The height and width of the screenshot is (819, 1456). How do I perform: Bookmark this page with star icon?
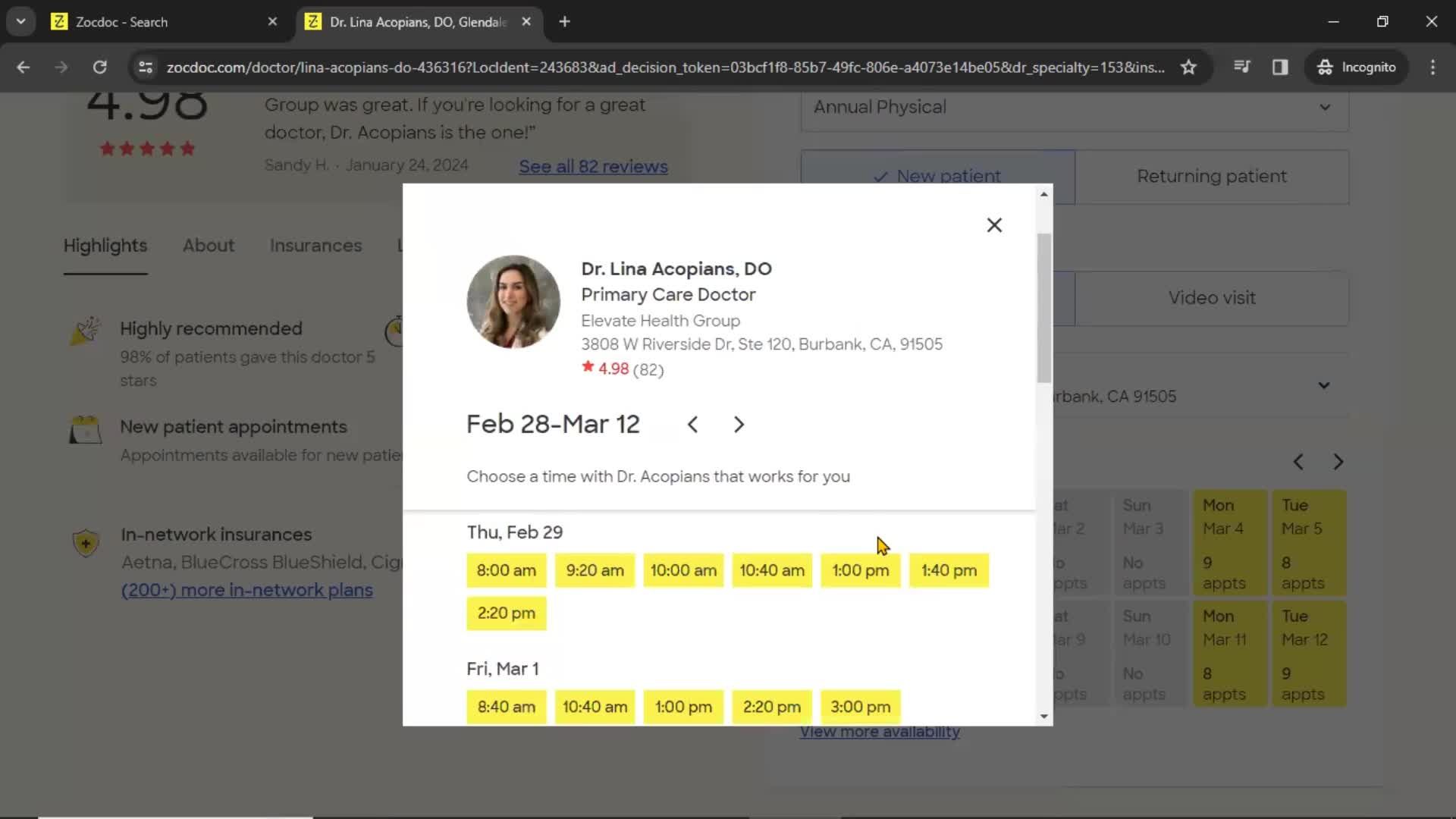(x=1188, y=67)
